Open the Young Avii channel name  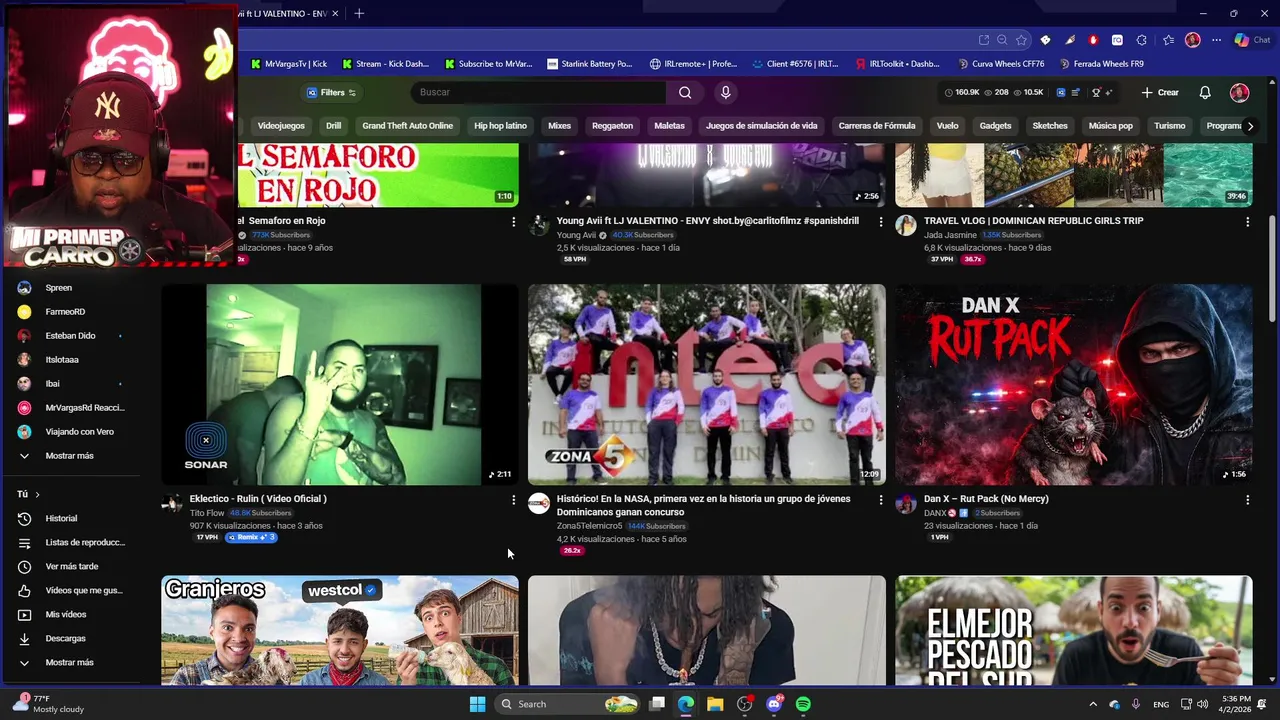coord(576,235)
